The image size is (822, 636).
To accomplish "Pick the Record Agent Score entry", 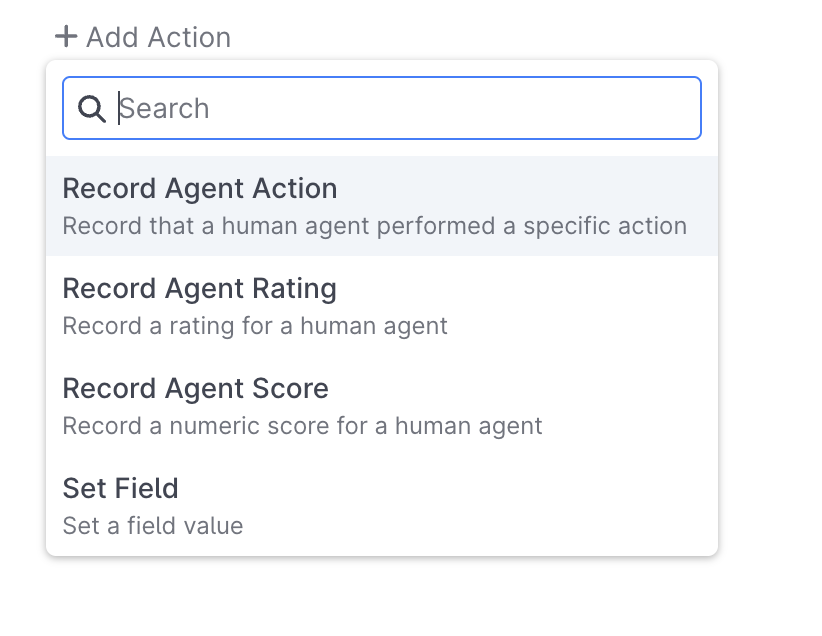I will click(382, 406).
